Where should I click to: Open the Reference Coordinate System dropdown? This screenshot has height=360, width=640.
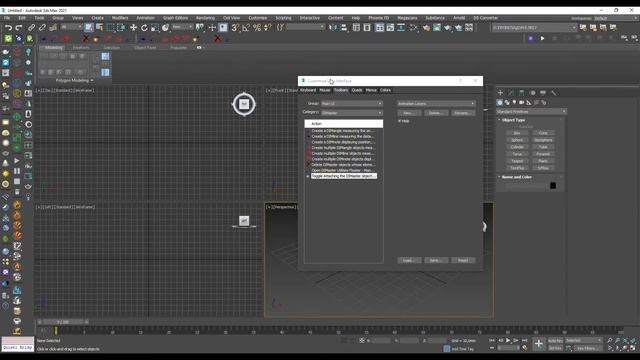coord(182,27)
